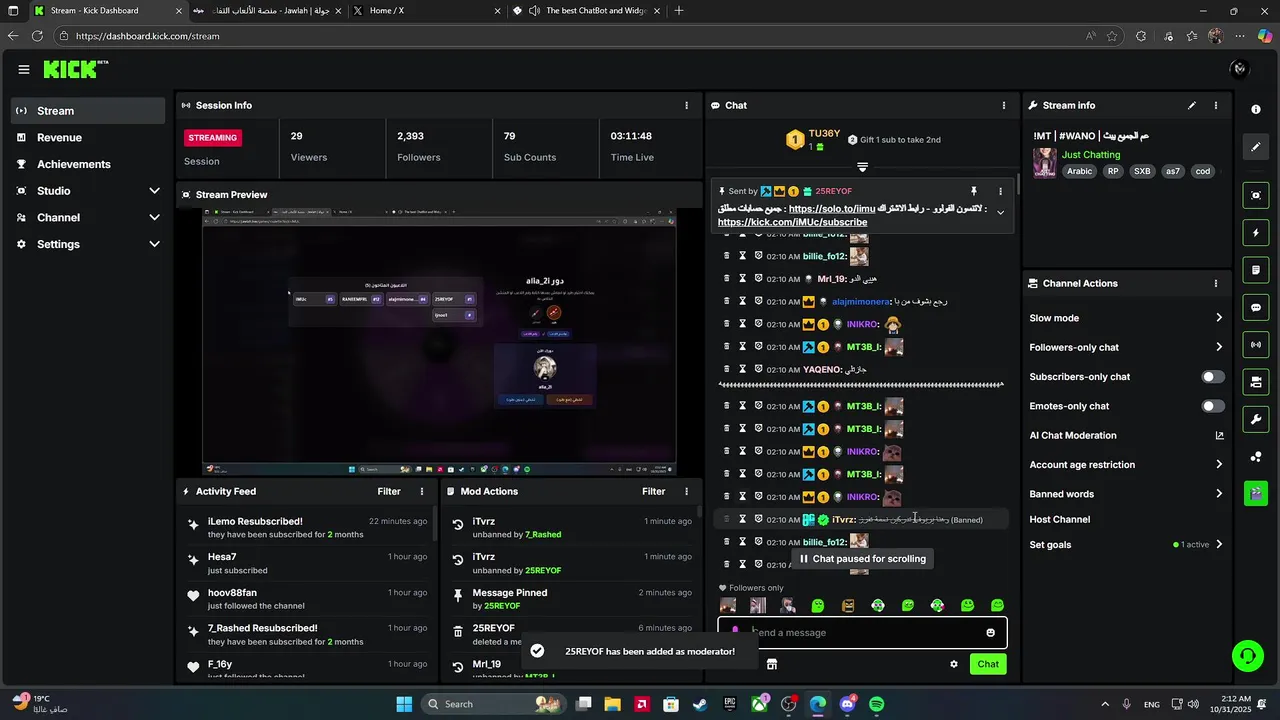
Task: Open the profile avatar menu
Action: point(1240,69)
